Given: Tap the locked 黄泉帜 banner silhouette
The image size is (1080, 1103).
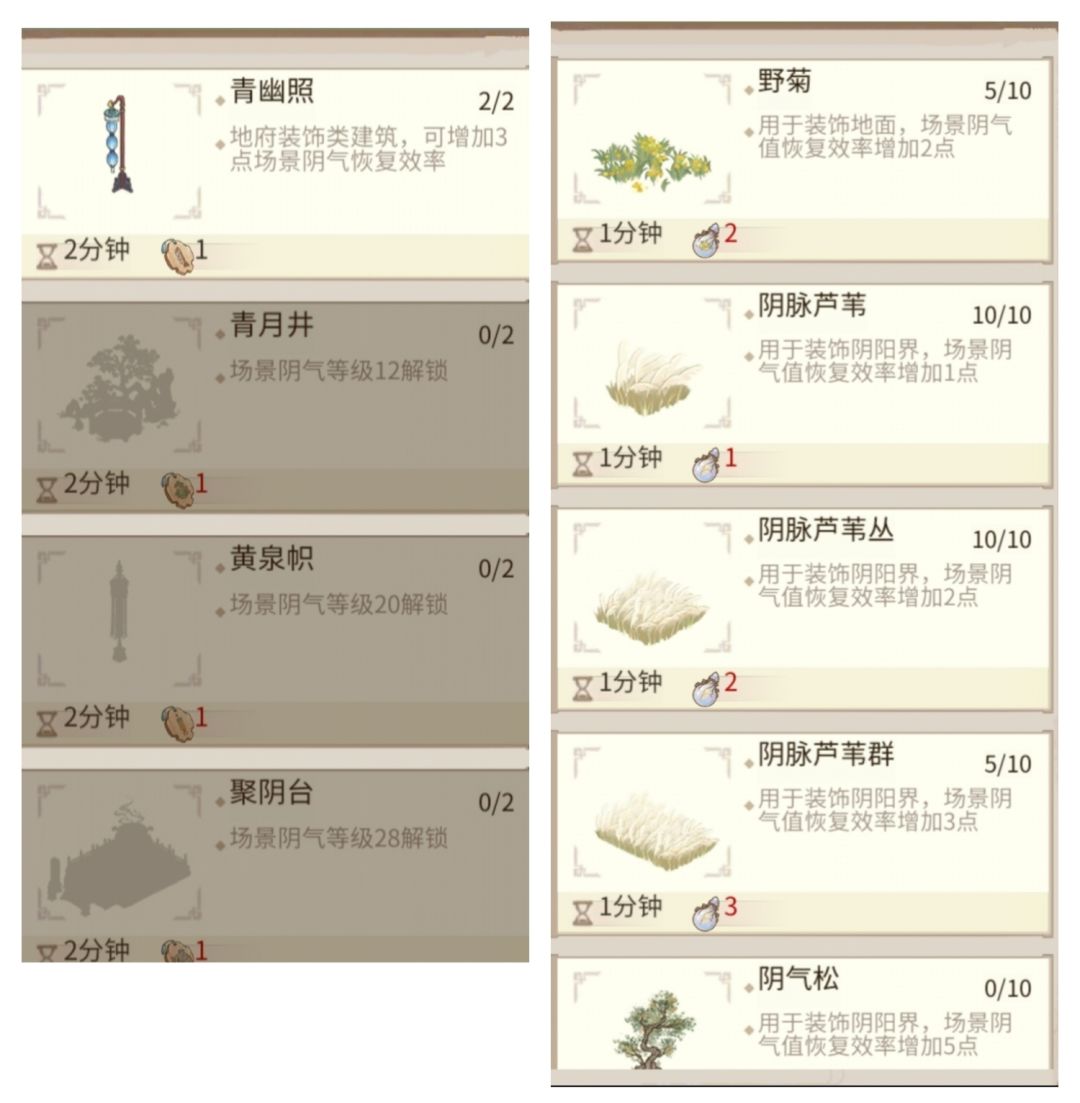Looking at the screenshot, I should pyautogui.click(x=119, y=611).
